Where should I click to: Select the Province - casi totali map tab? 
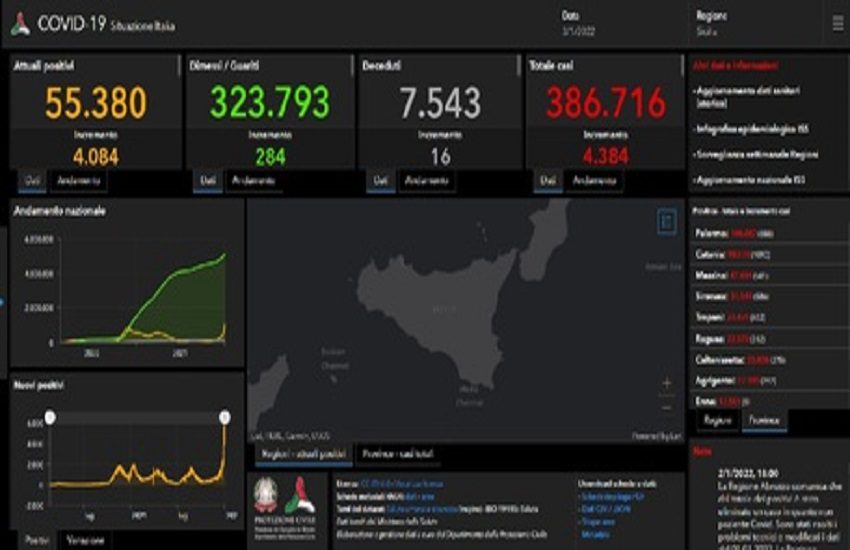tap(399, 454)
